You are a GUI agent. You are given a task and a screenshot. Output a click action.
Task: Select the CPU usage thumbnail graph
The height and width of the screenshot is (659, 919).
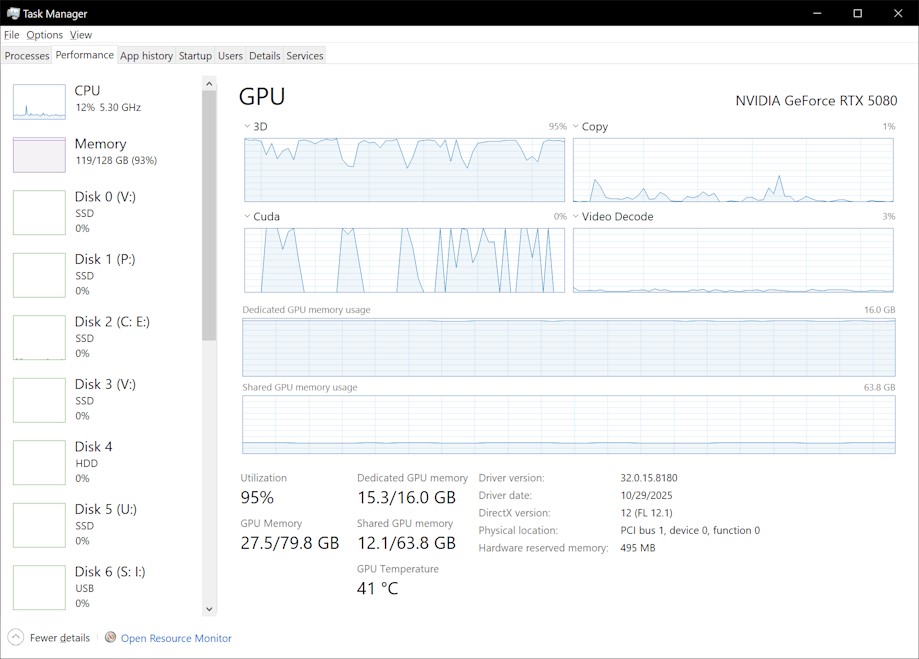[39, 101]
